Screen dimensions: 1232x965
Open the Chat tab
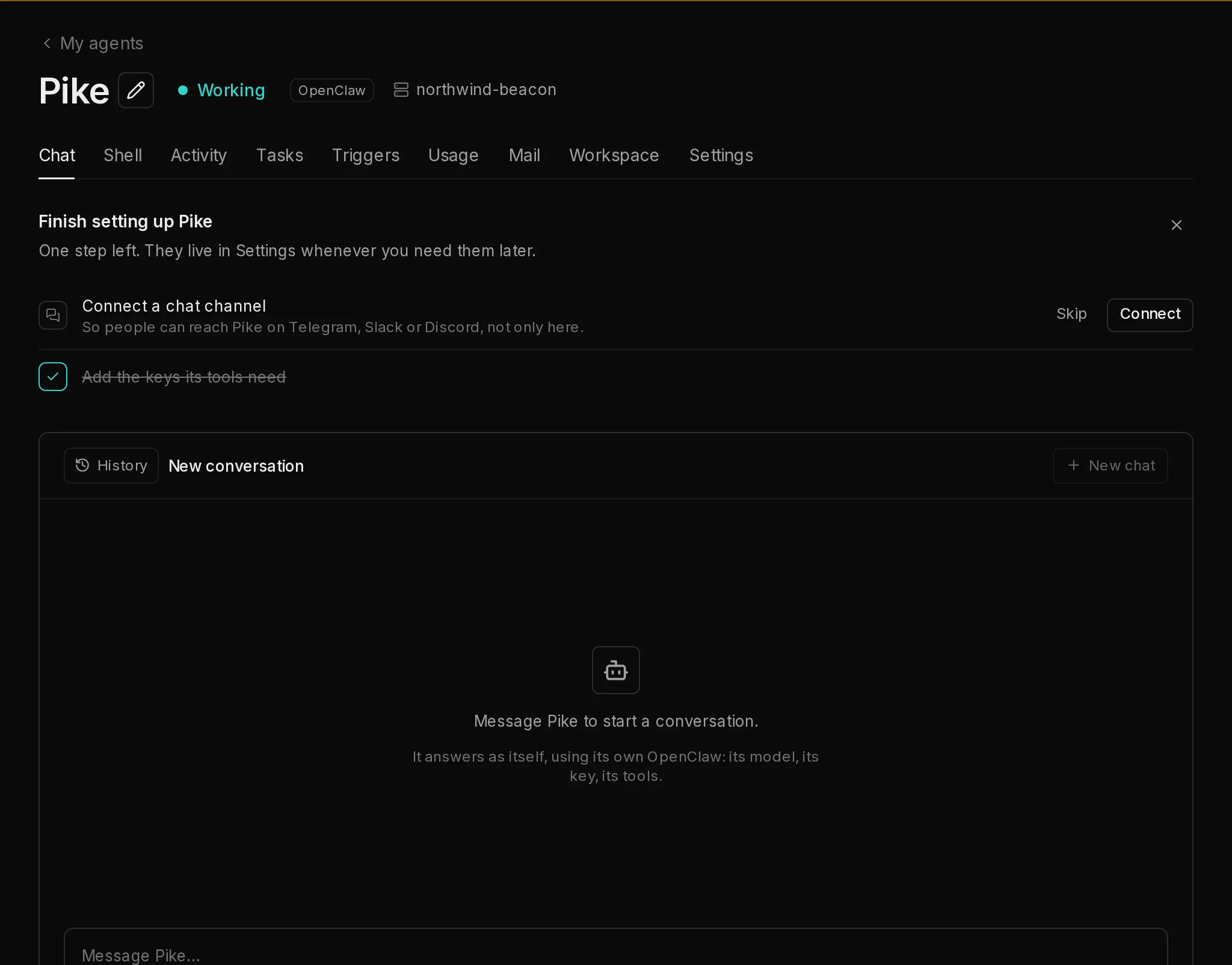[57, 155]
